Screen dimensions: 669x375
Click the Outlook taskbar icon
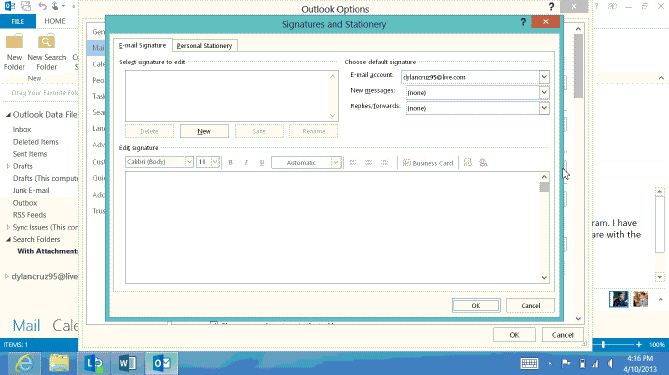pyautogui.click(x=162, y=363)
